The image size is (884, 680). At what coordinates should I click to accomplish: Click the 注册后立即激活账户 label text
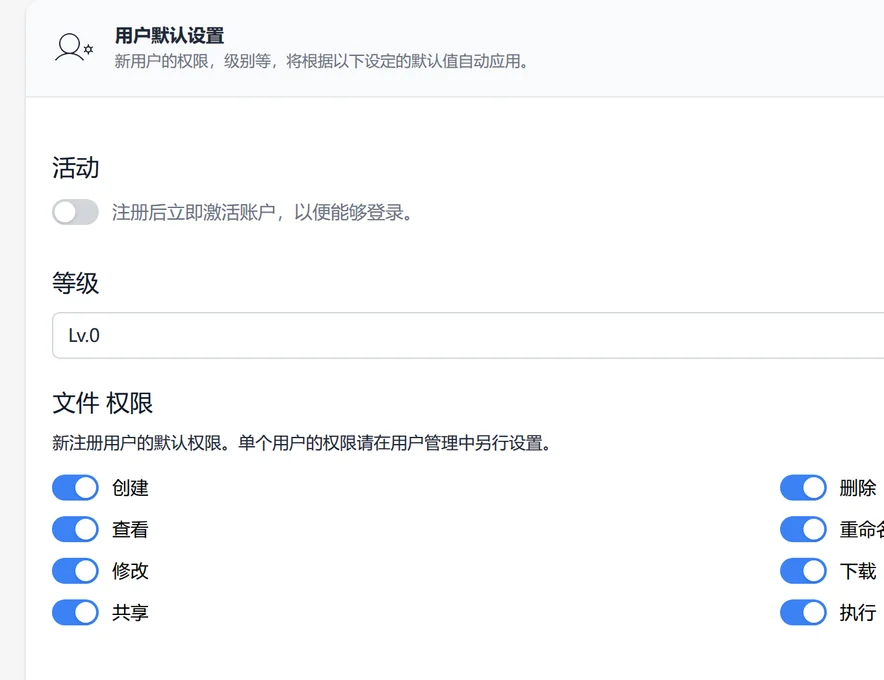263,213
